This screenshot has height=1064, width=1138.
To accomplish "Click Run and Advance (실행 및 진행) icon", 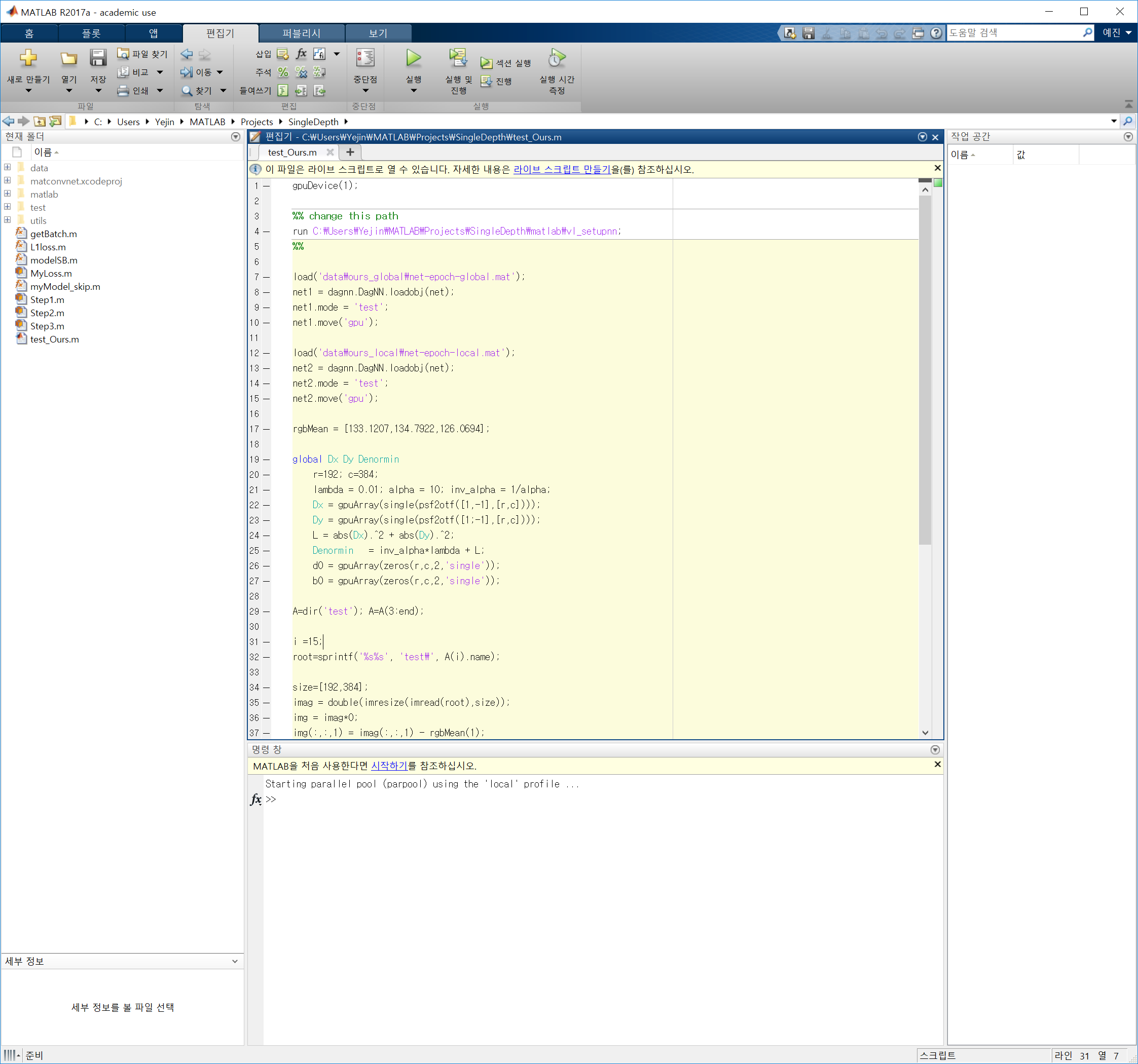I will (x=458, y=58).
